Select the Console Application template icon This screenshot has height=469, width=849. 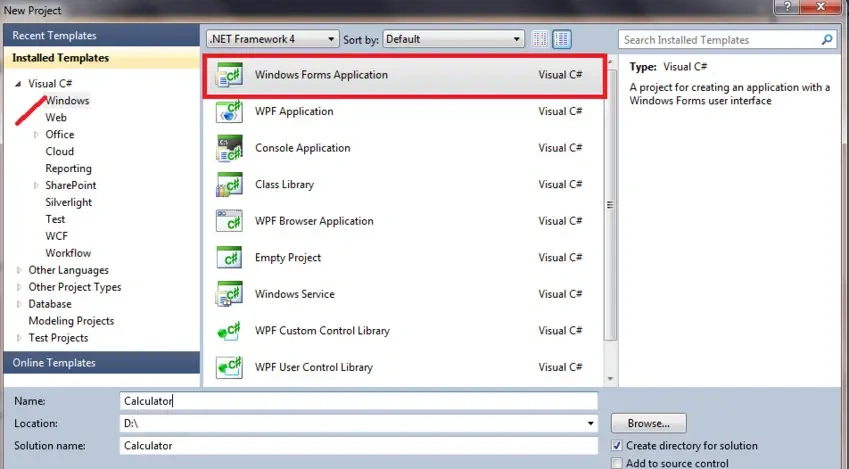click(x=228, y=148)
